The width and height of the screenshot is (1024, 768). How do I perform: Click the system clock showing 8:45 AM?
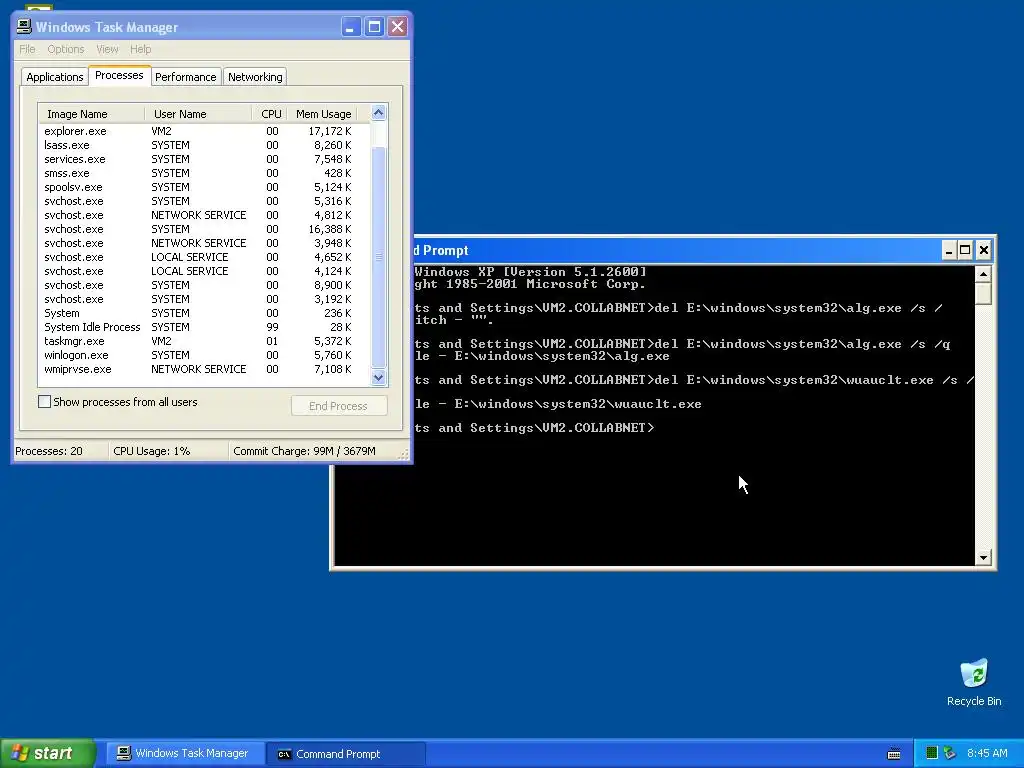[987, 753]
